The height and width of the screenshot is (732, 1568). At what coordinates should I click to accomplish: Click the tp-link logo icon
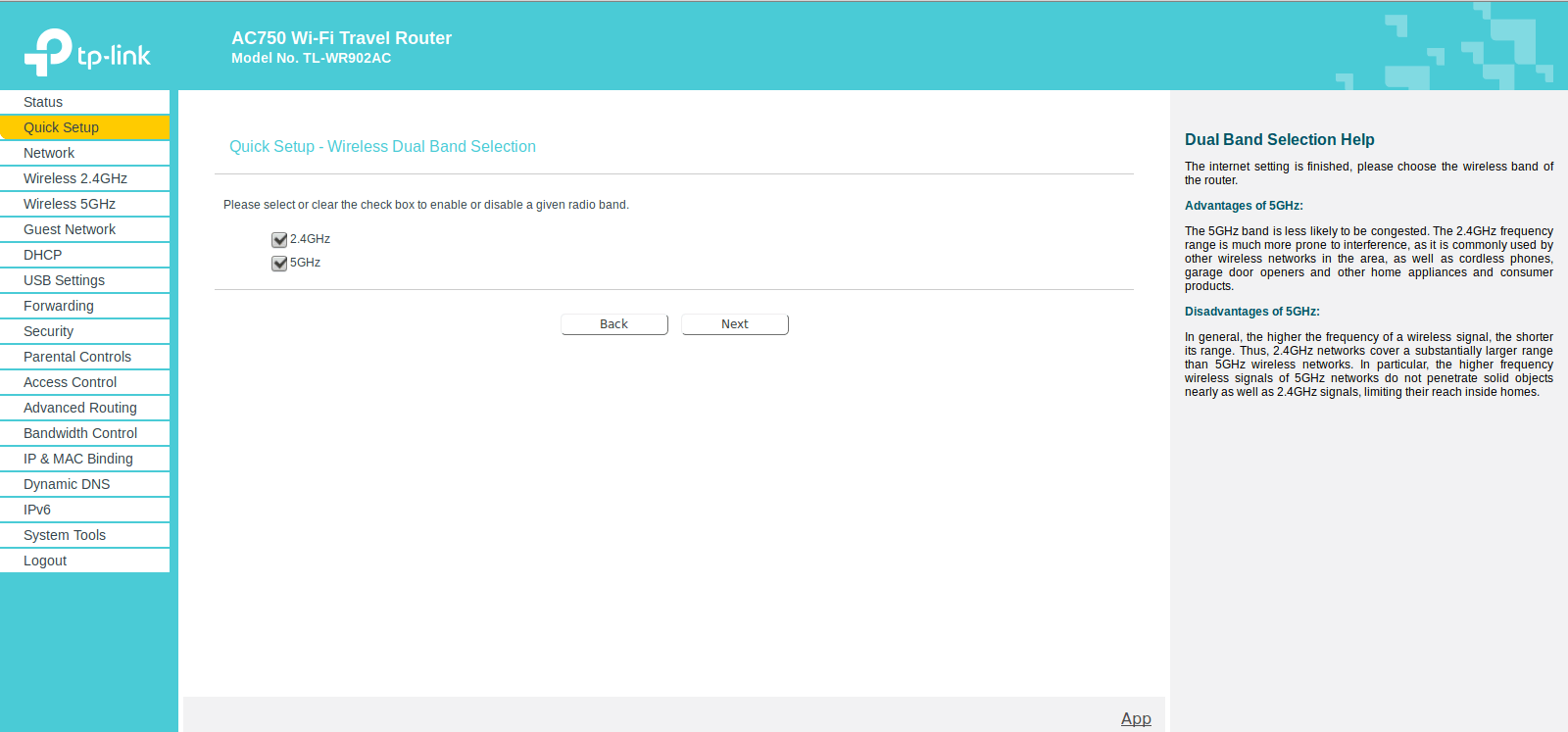pos(49,52)
